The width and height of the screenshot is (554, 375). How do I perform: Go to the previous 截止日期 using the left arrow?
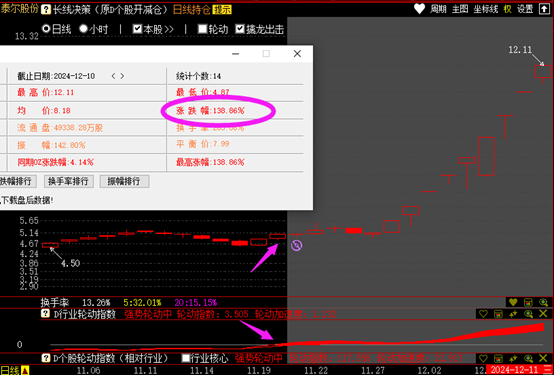tap(113, 76)
